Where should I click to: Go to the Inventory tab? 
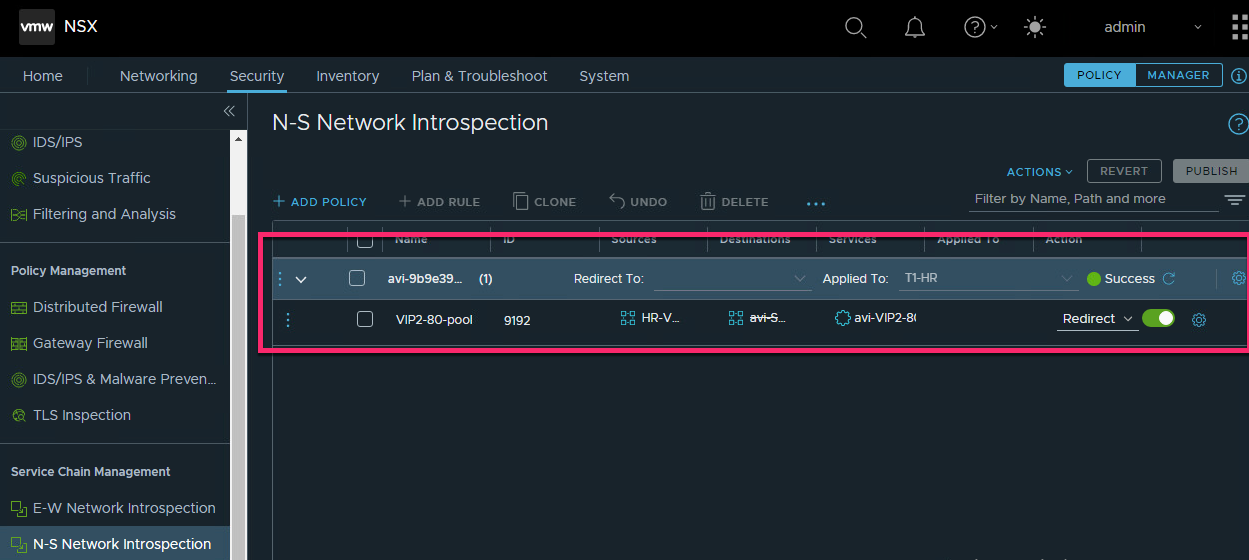click(348, 76)
